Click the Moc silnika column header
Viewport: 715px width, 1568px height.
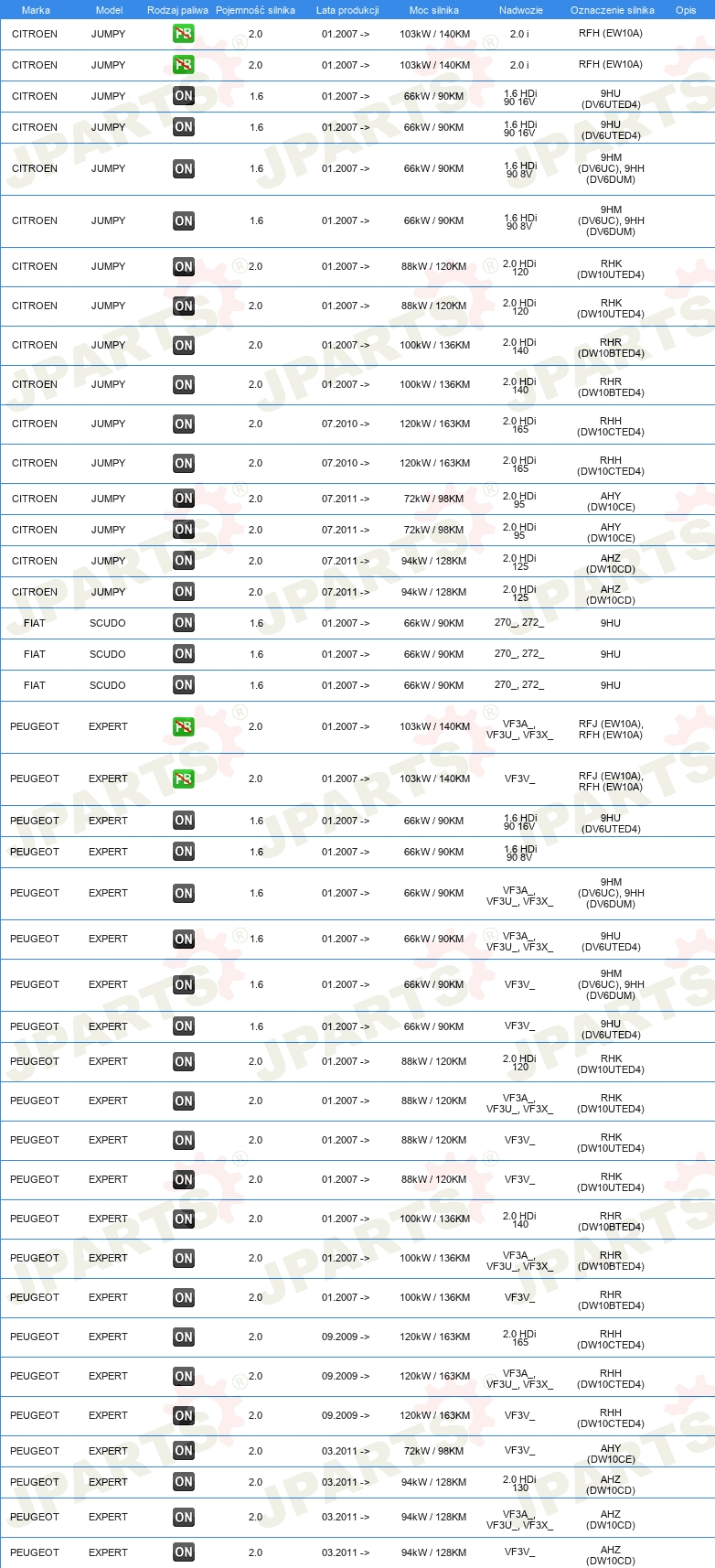coord(434,10)
